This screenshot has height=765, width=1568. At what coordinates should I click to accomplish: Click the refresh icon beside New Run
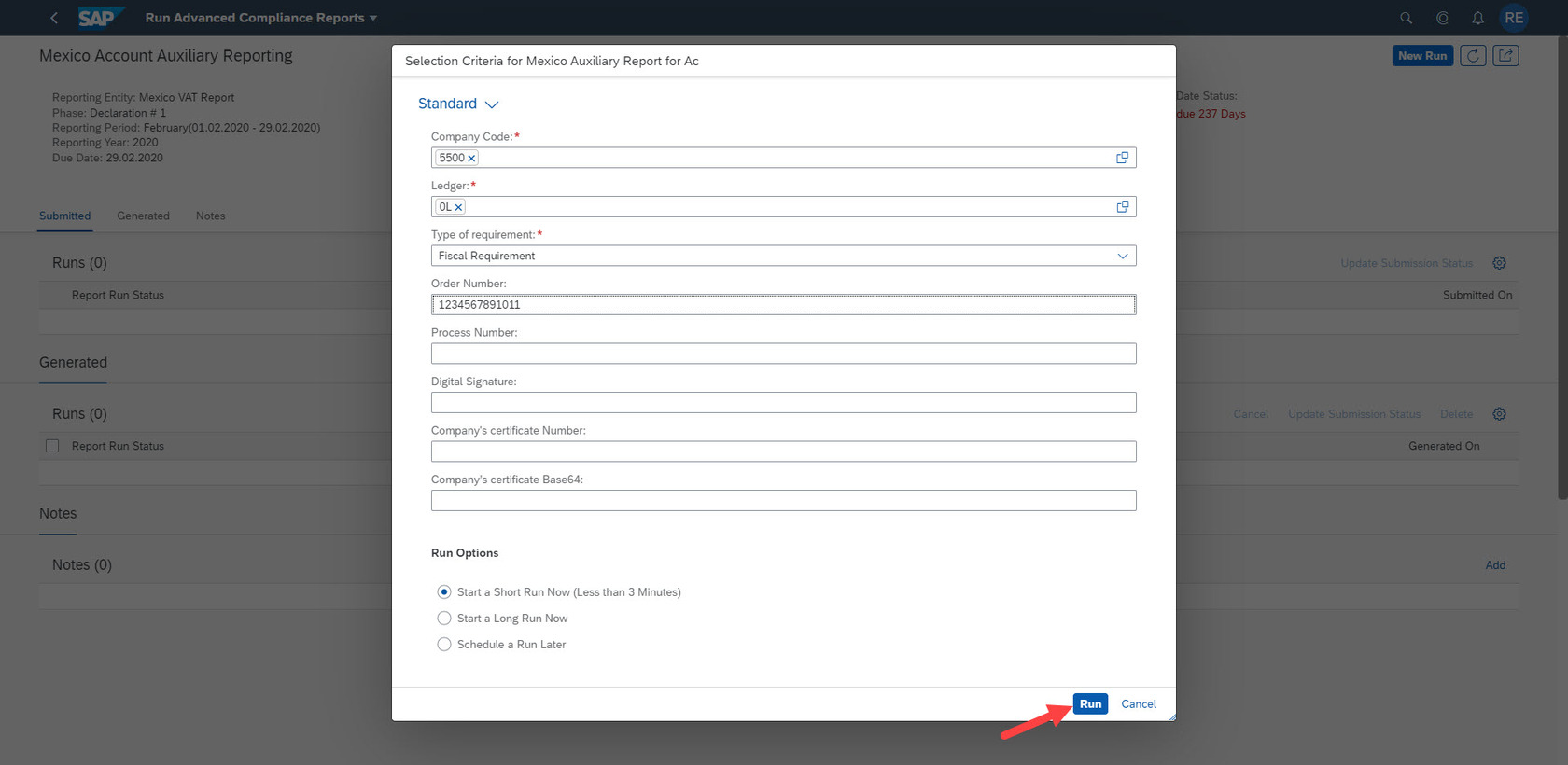tap(1473, 56)
